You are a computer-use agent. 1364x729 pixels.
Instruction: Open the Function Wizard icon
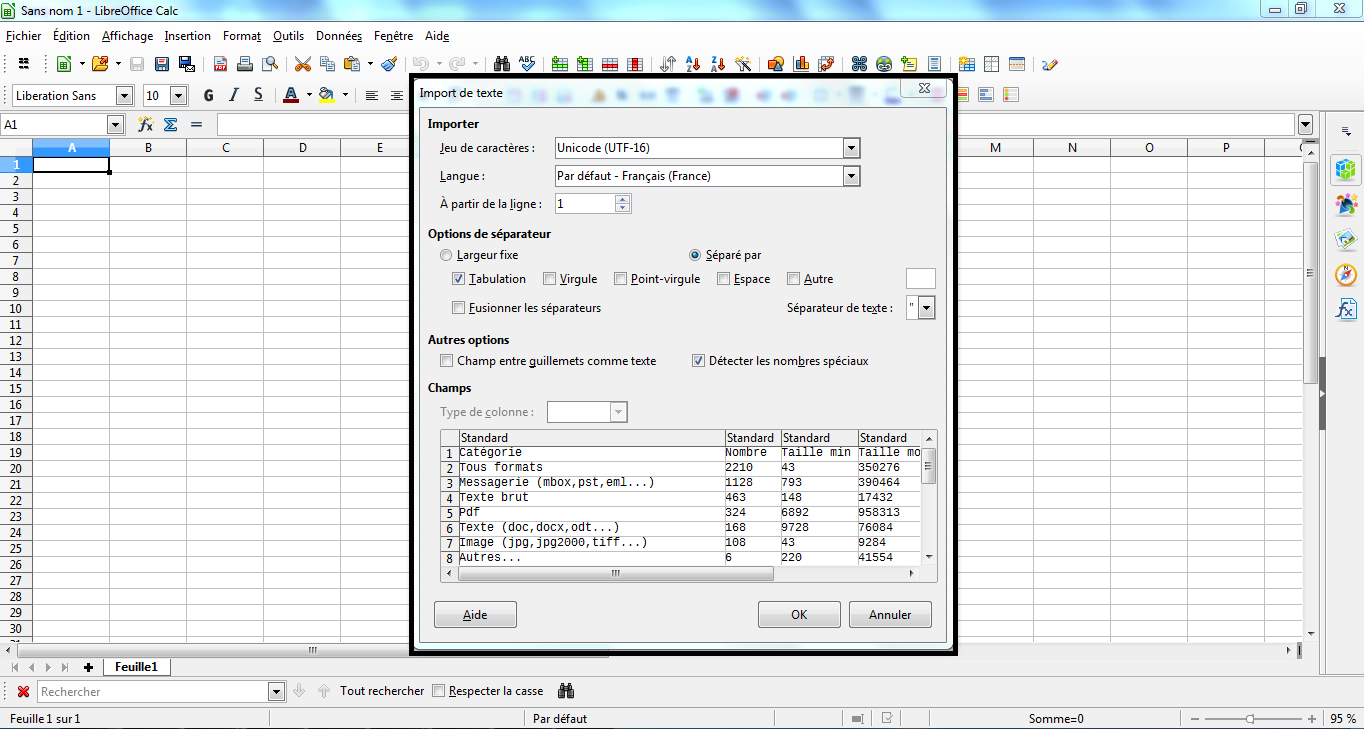[145, 125]
